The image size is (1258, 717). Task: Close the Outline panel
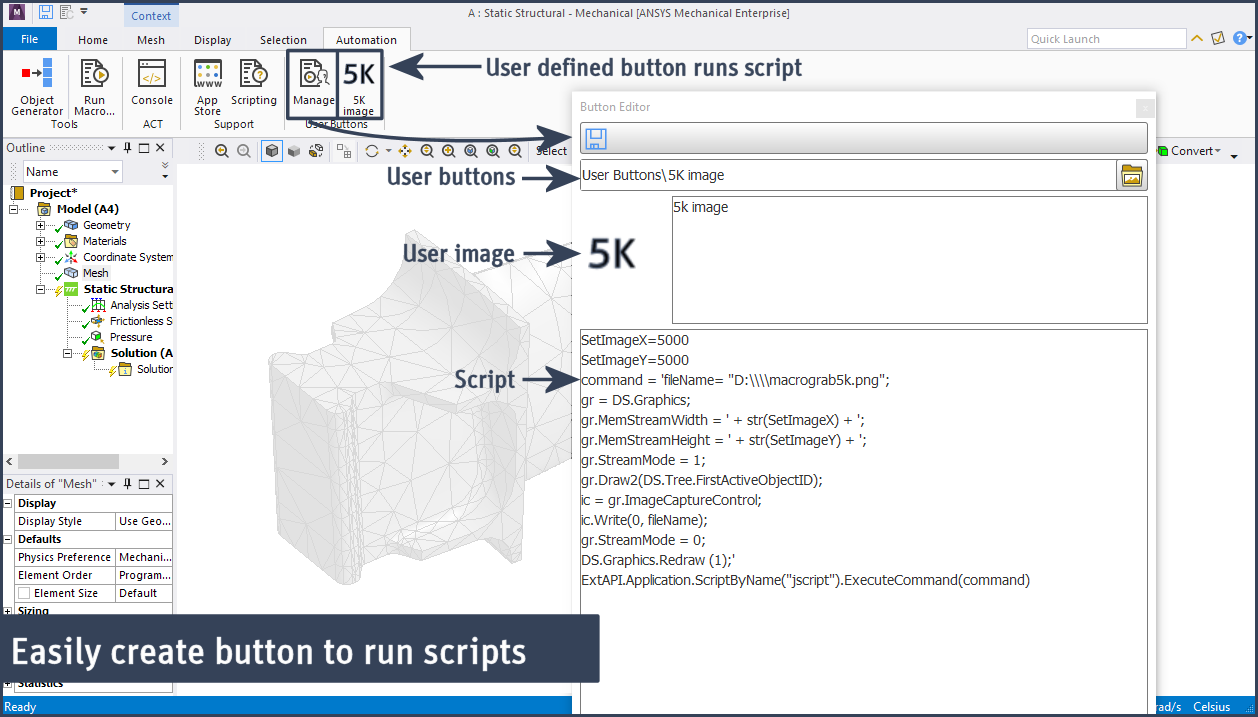(x=160, y=148)
